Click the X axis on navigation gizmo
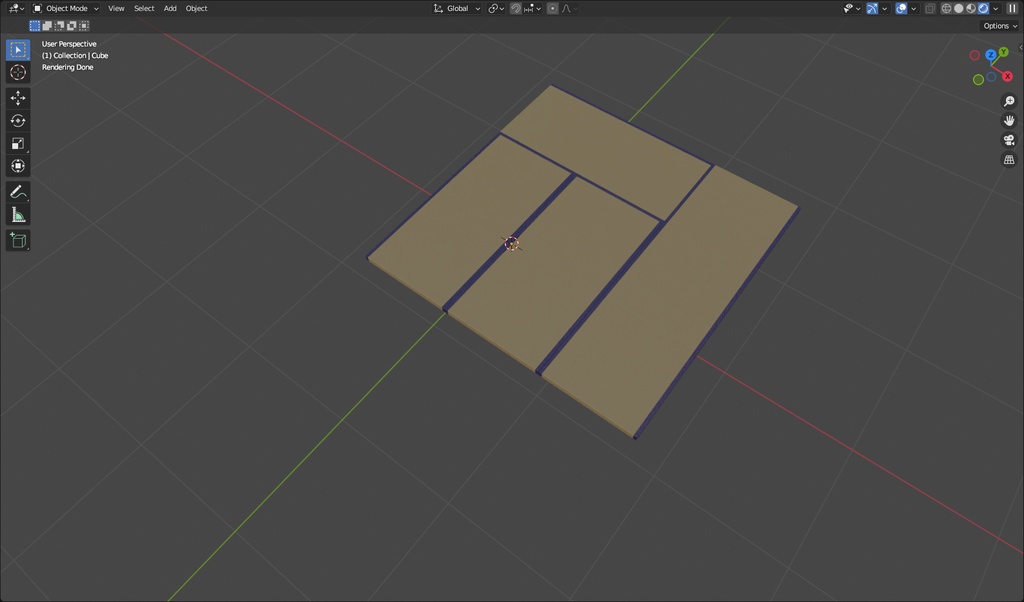The width and height of the screenshot is (1024, 602). pyautogui.click(x=1008, y=76)
